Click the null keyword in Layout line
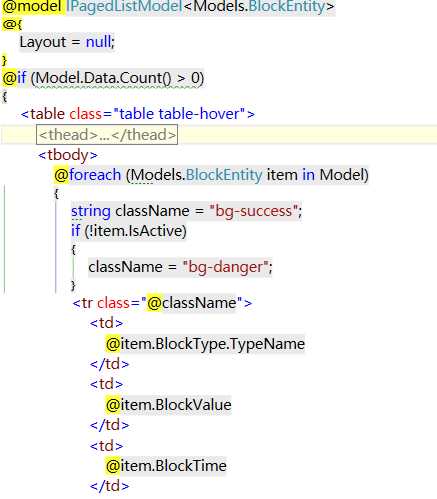 [98, 42]
